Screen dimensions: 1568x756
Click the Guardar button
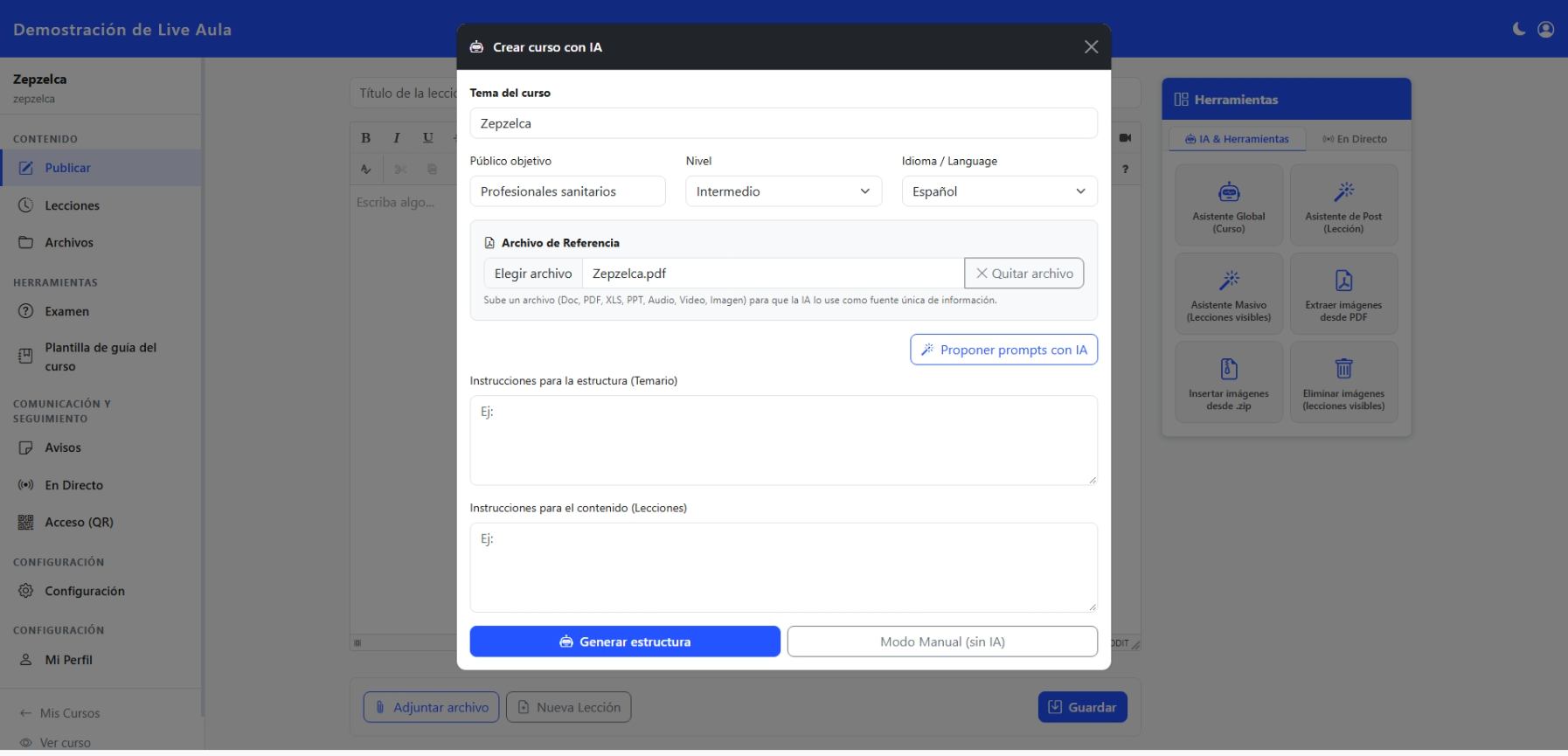point(1083,707)
